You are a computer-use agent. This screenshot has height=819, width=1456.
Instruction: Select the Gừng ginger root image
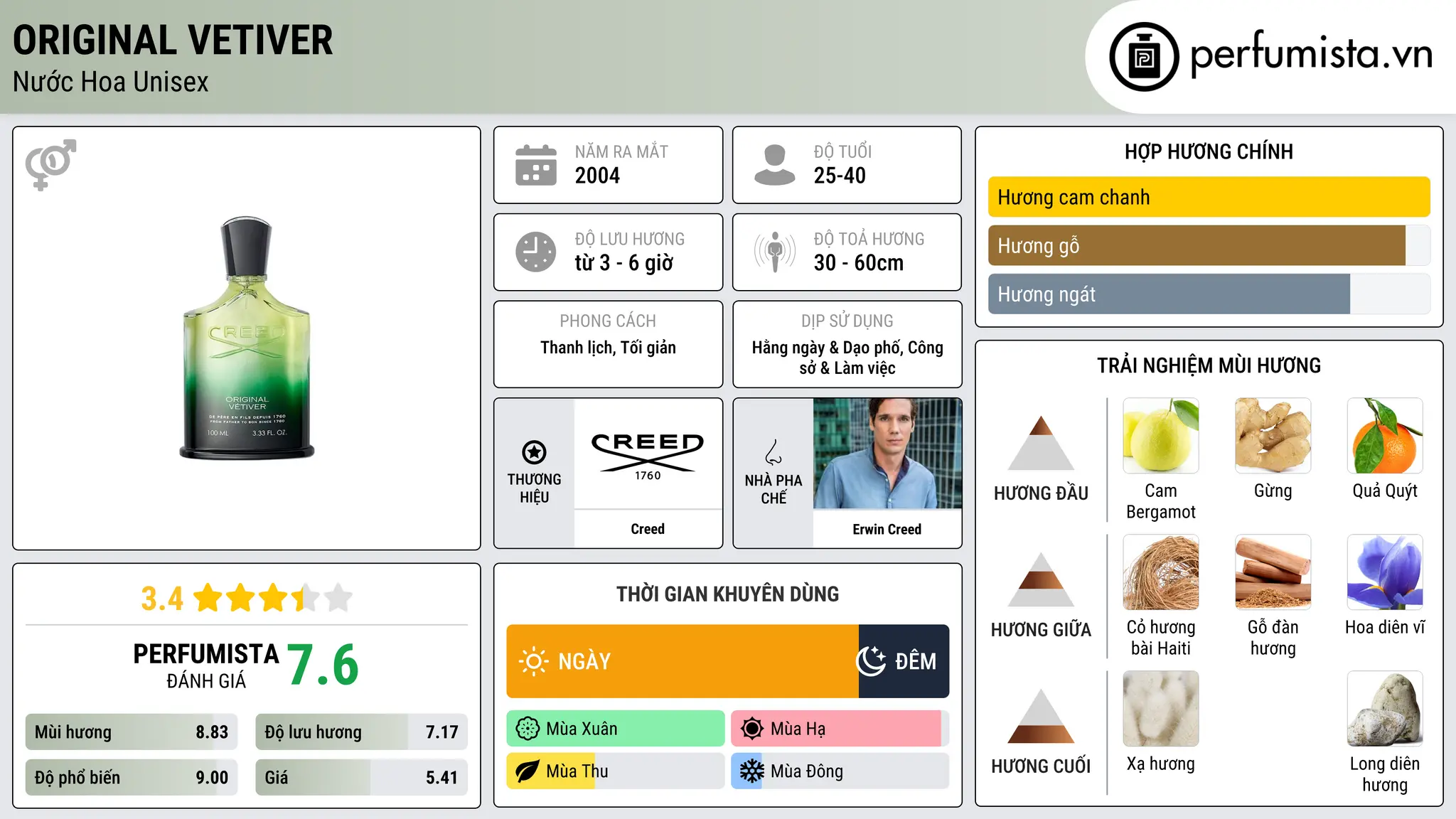pyautogui.click(x=1273, y=436)
